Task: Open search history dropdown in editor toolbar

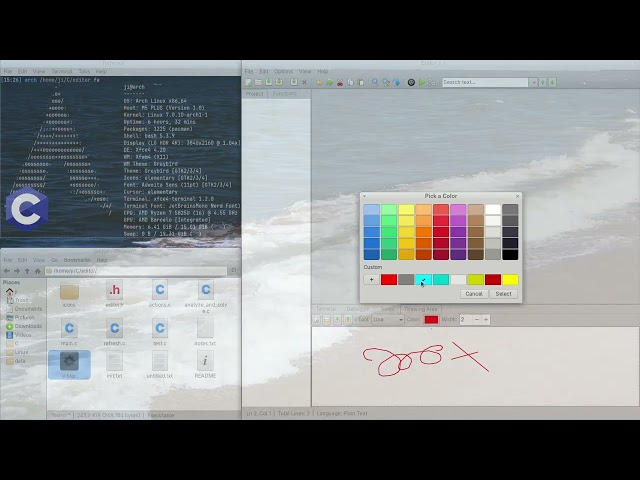Action: [533, 82]
